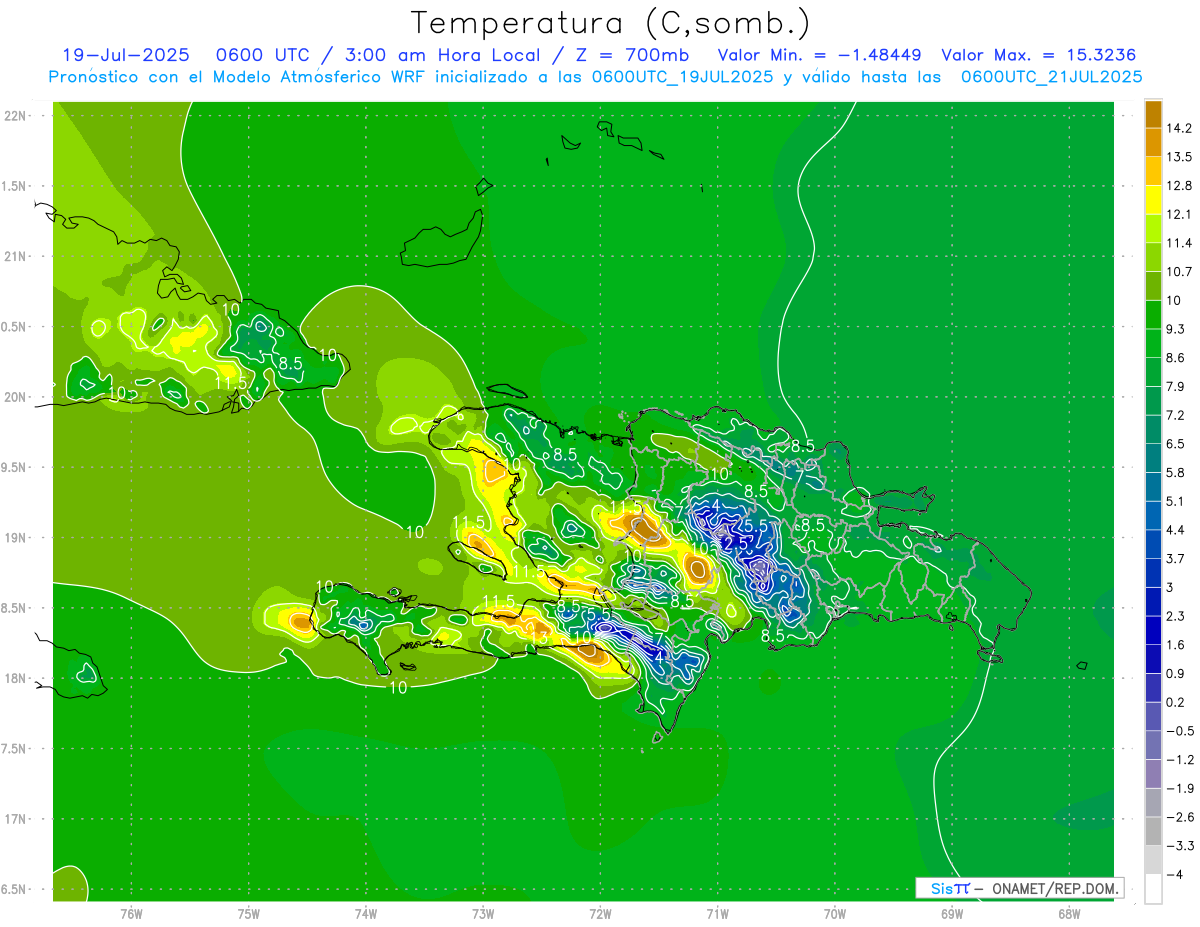
Task: Click the "2.3" legend value
Action: 1175,616
